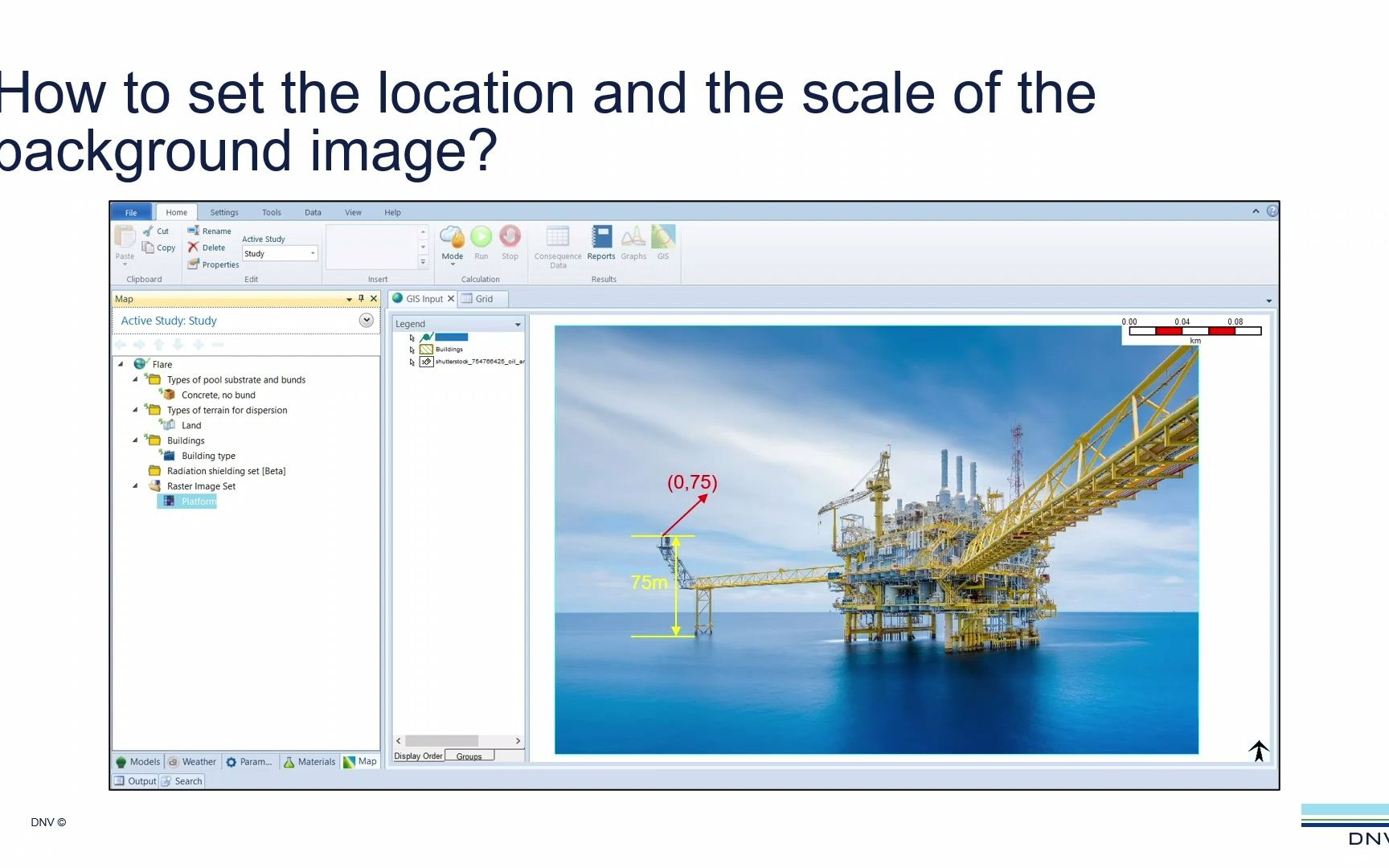Open the Help ribbon tab

(392, 212)
